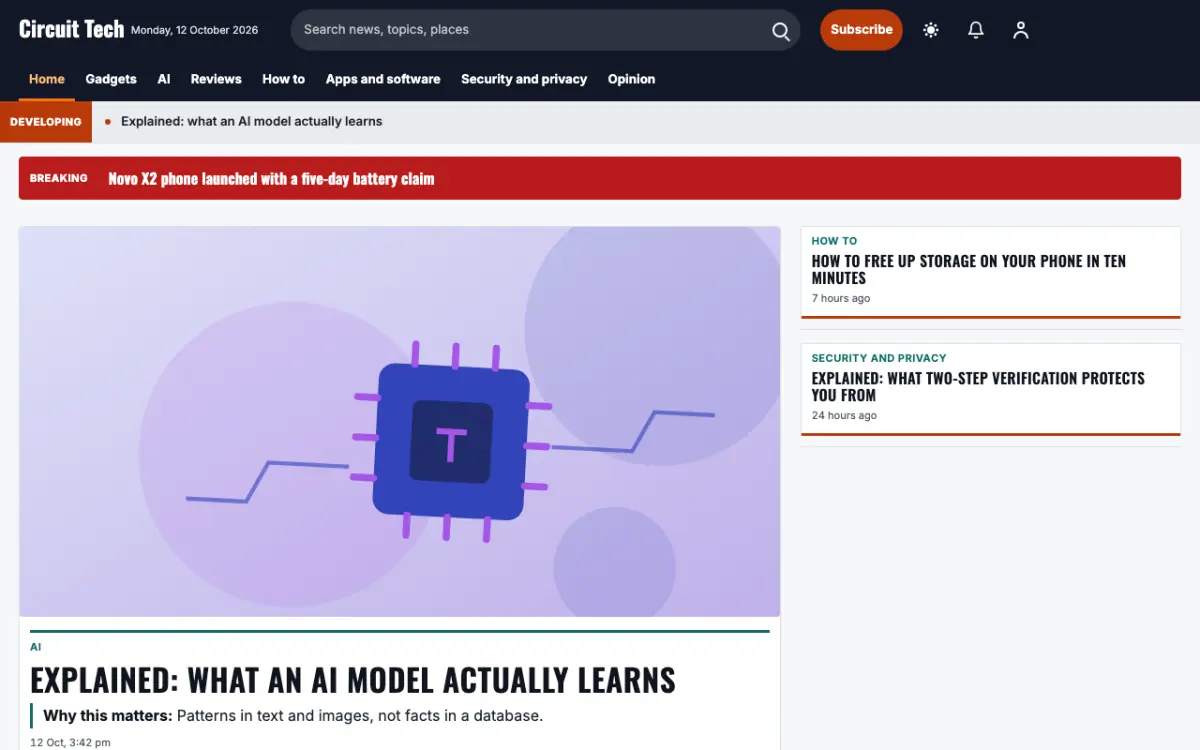The image size is (1200, 750).
Task: Switch to the Reviews section
Action: coord(216,79)
